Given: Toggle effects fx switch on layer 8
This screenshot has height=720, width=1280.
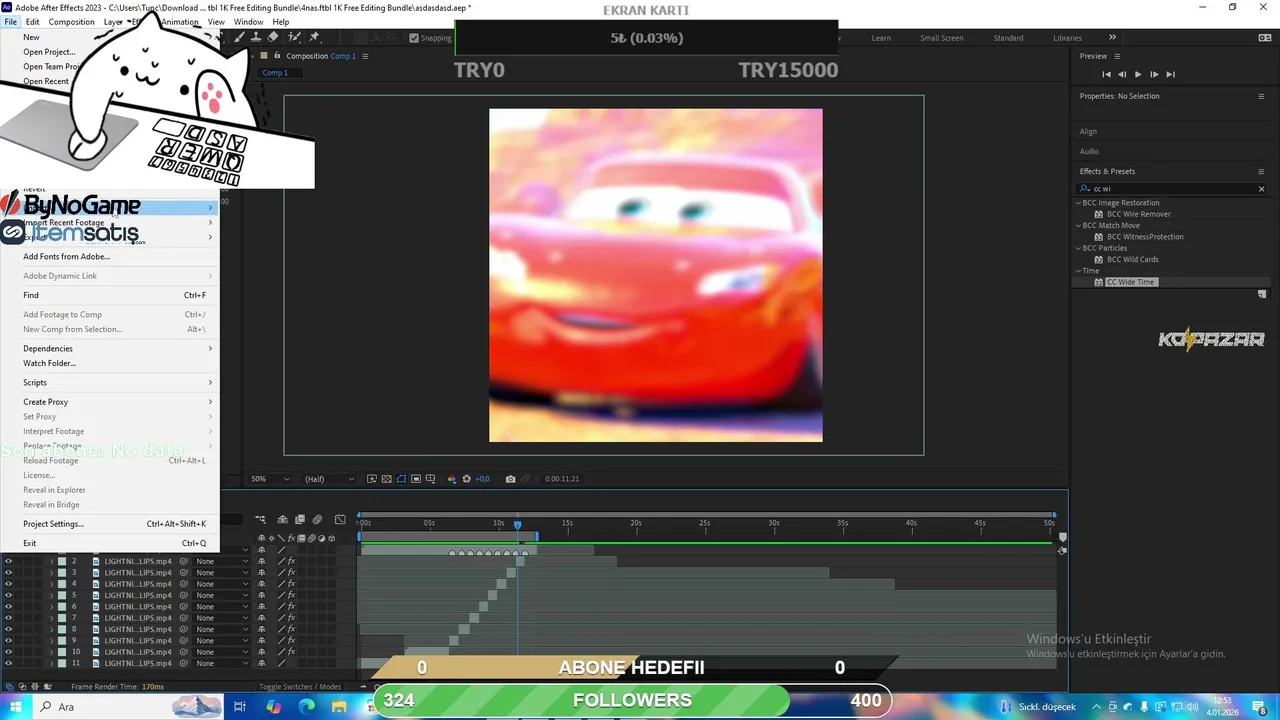Looking at the screenshot, I should (292, 629).
